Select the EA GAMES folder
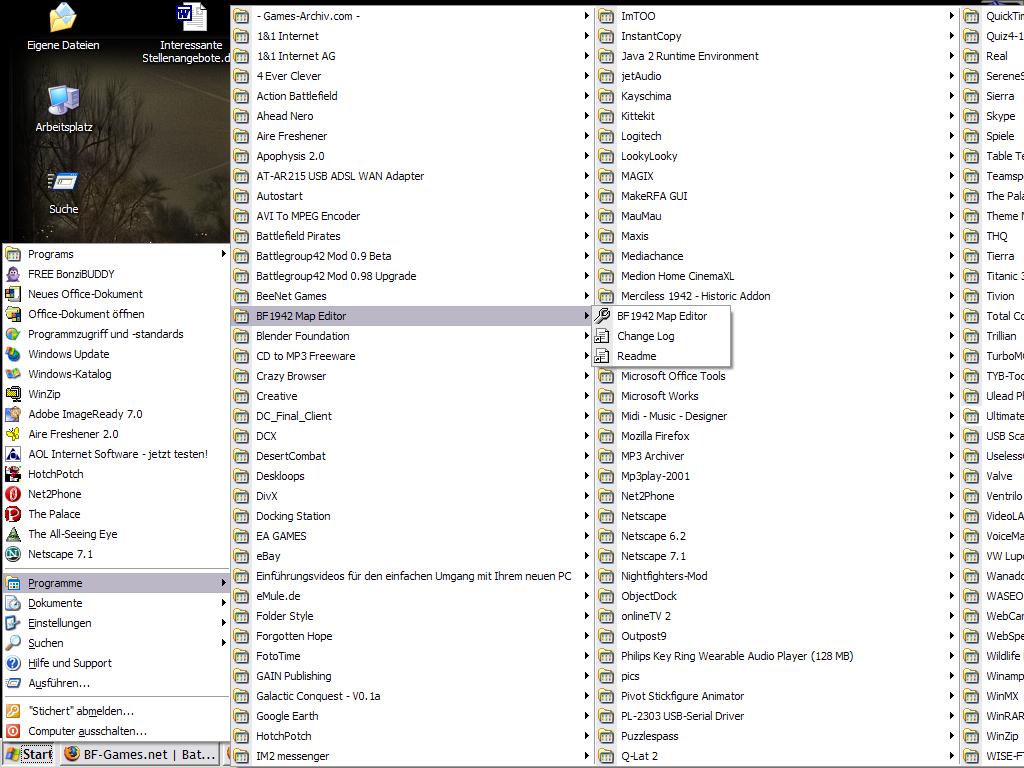1024x768 pixels. tap(411, 536)
